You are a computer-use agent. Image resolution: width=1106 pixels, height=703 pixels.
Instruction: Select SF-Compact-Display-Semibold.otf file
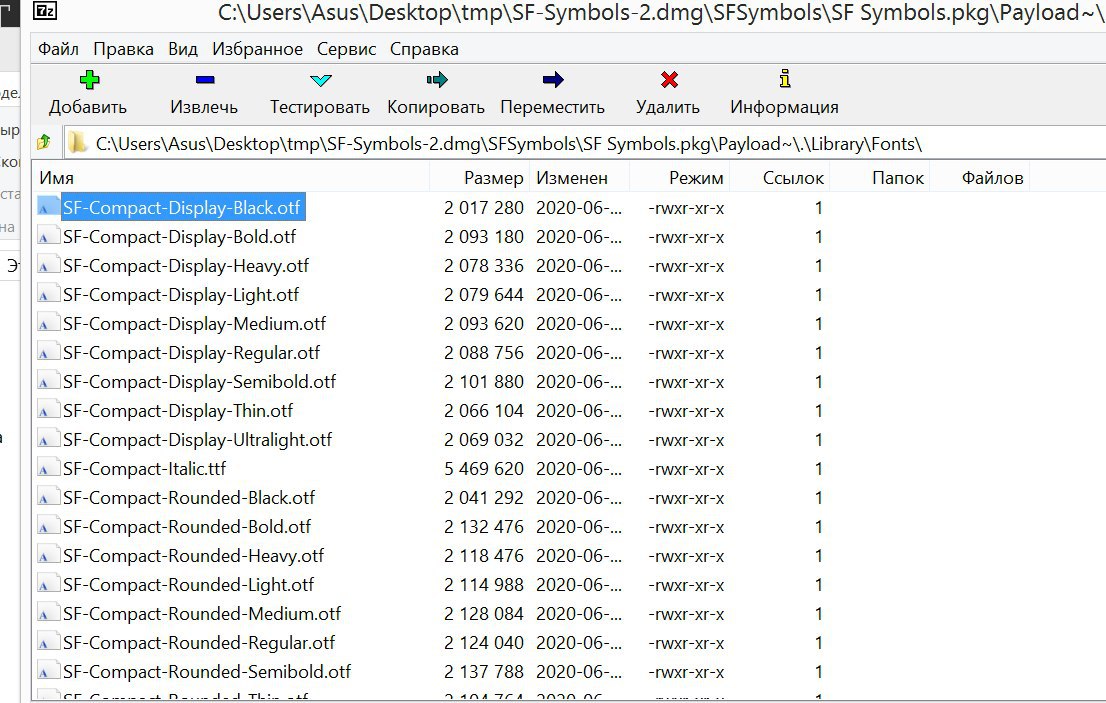pyautogui.click(x=199, y=381)
